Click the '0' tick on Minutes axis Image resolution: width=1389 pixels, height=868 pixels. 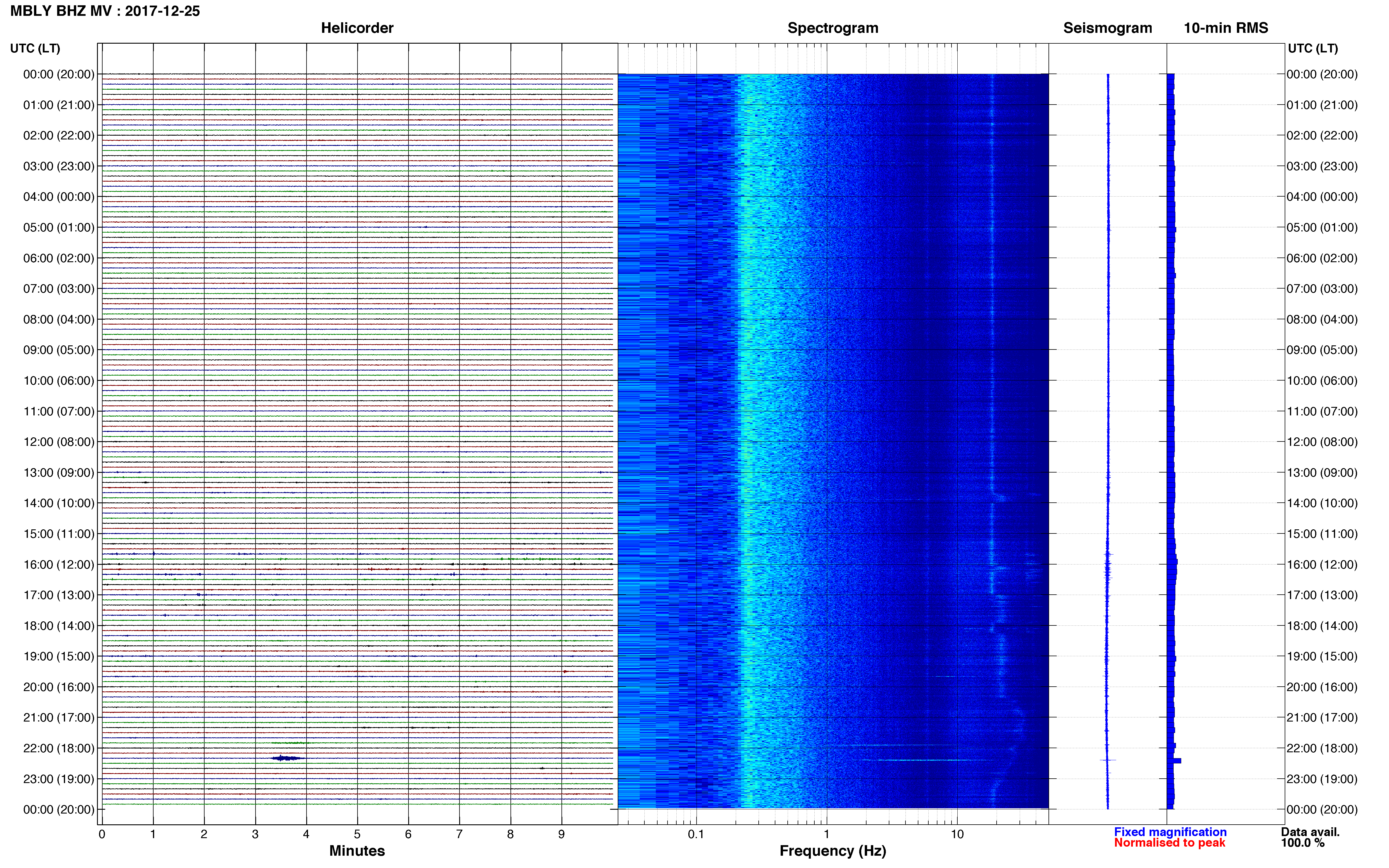click(x=102, y=835)
